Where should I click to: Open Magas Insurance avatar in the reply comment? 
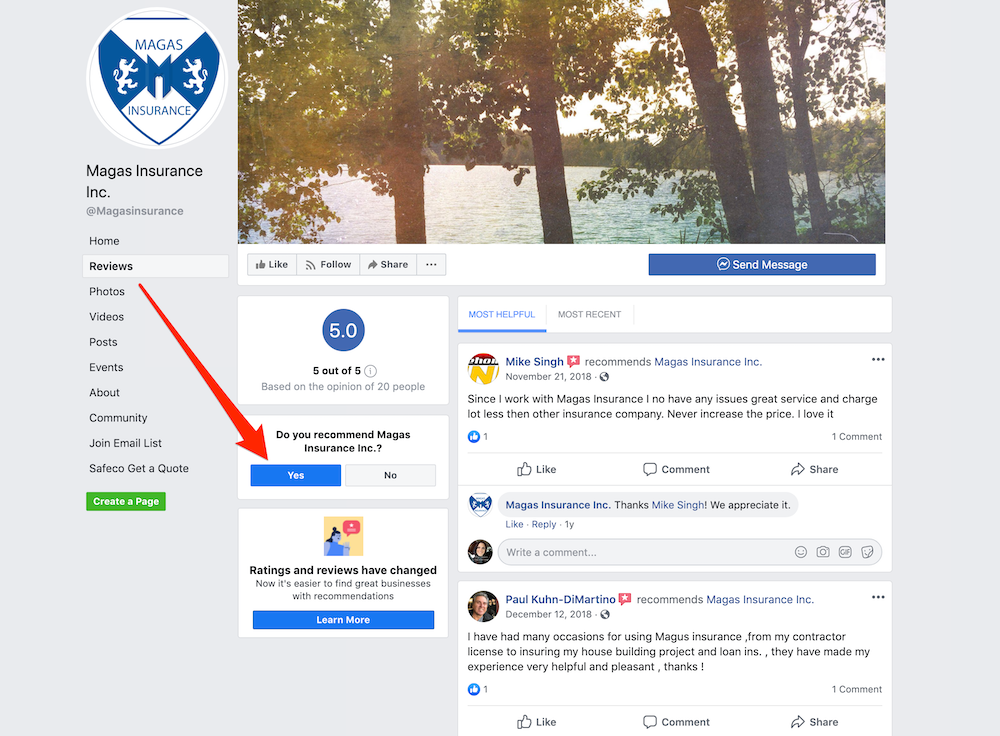(480, 504)
